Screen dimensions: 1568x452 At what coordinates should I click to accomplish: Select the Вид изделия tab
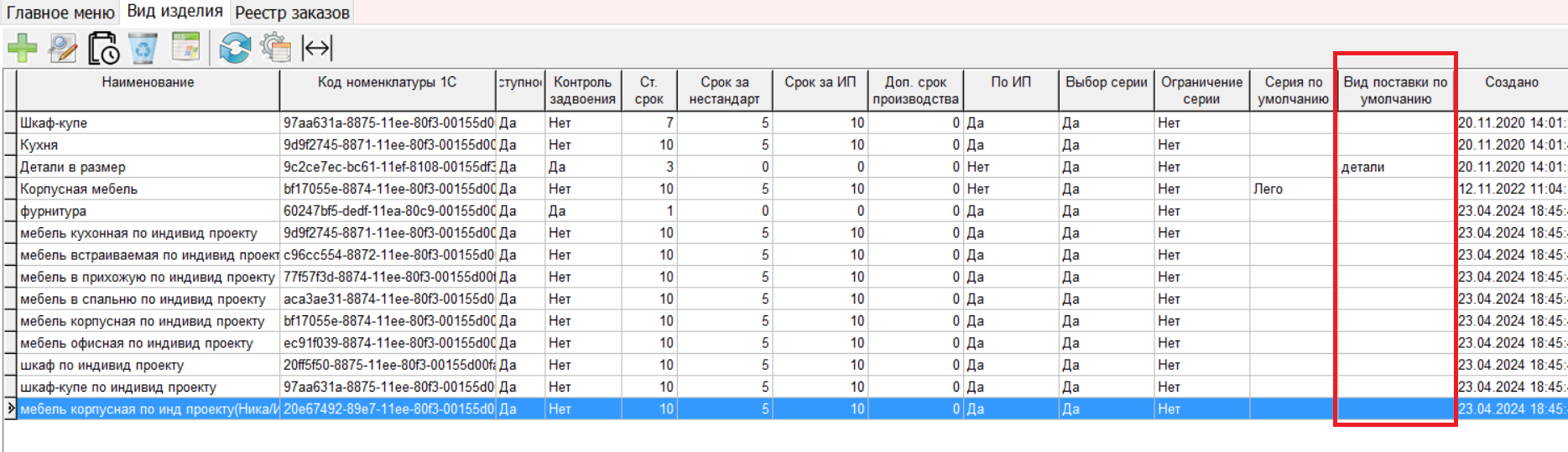[x=175, y=12]
